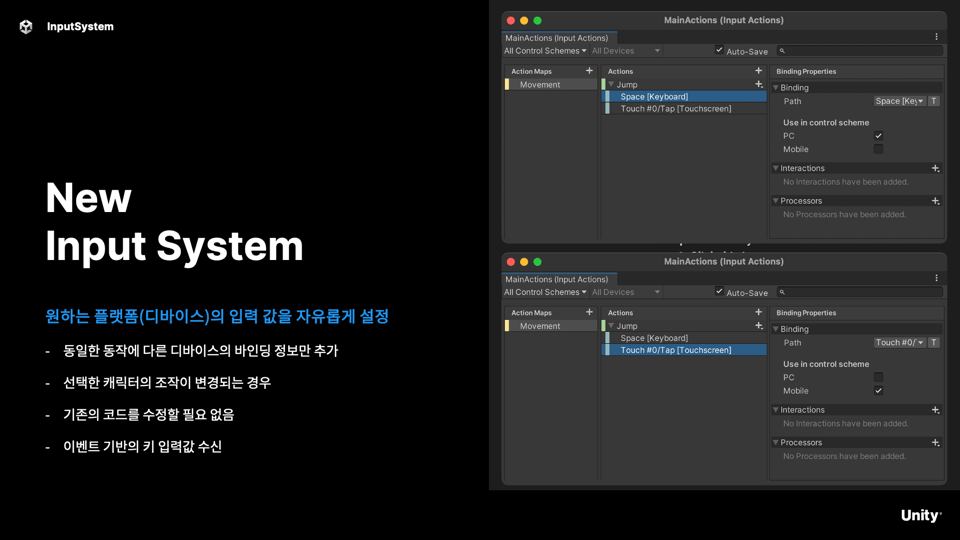Add a new action map in upper window
Screen dimensions: 960x540
tap(589, 71)
